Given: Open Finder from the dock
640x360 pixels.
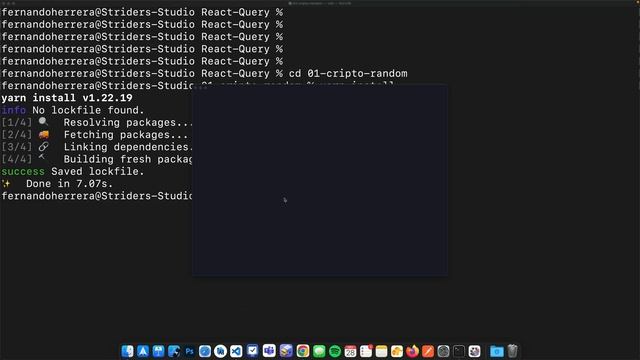Looking at the screenshot, I should pos(127,351).
